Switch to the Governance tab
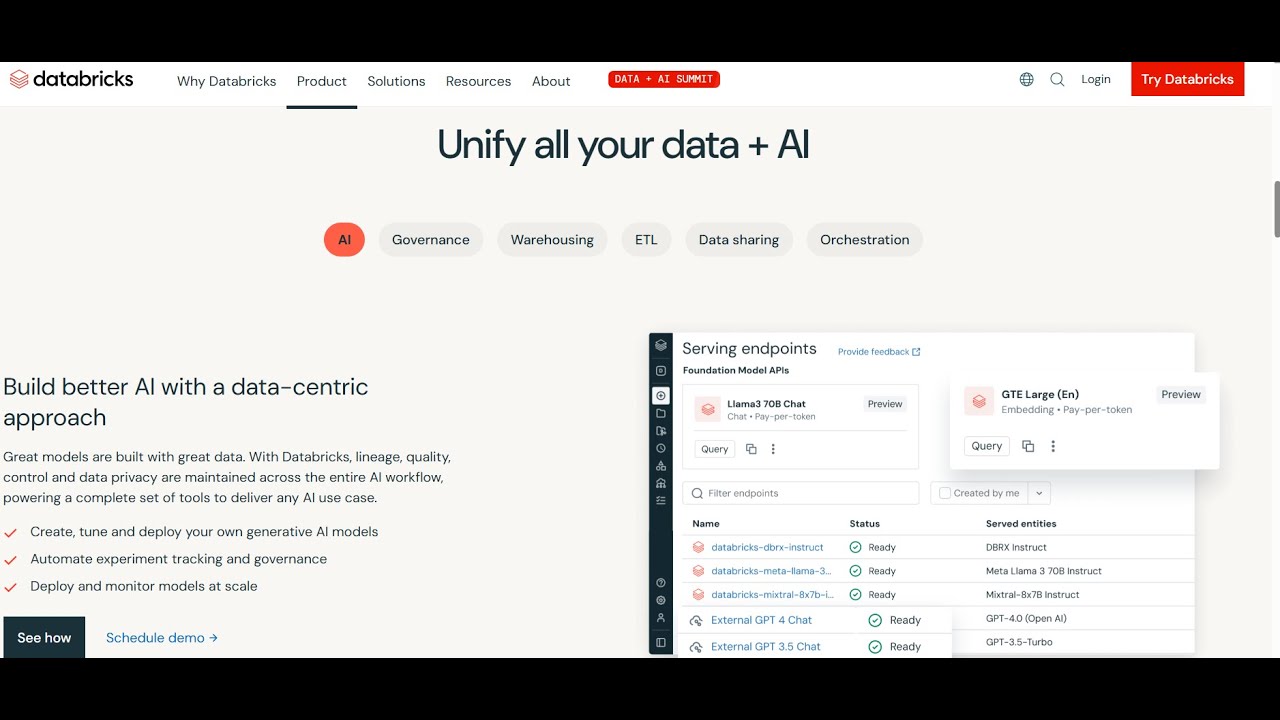The width and height of the screenshot is (1280, 720). tap(431, 240)
